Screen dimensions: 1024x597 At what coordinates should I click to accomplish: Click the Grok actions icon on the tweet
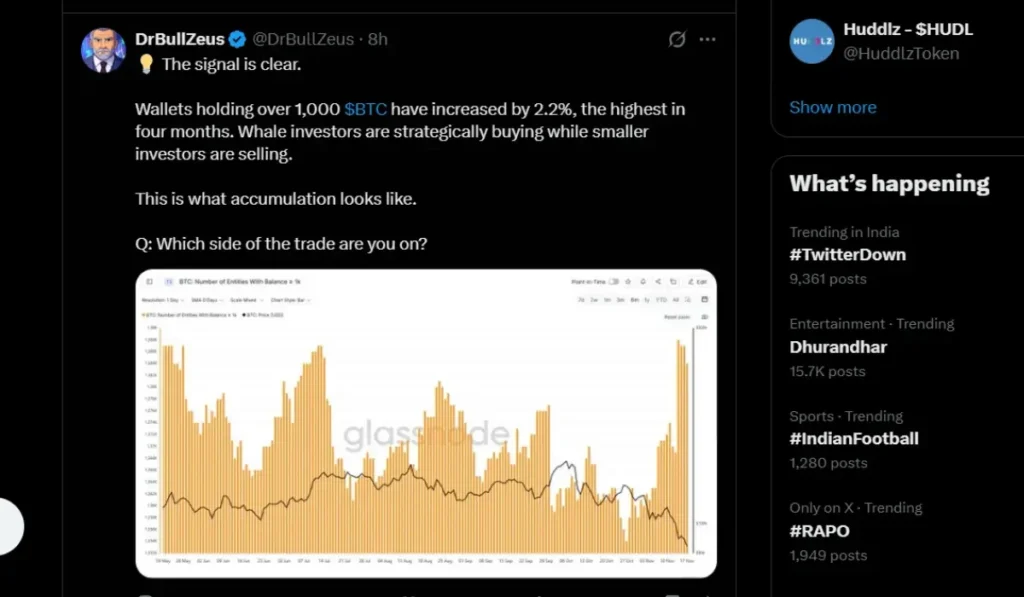click(676, 40)
